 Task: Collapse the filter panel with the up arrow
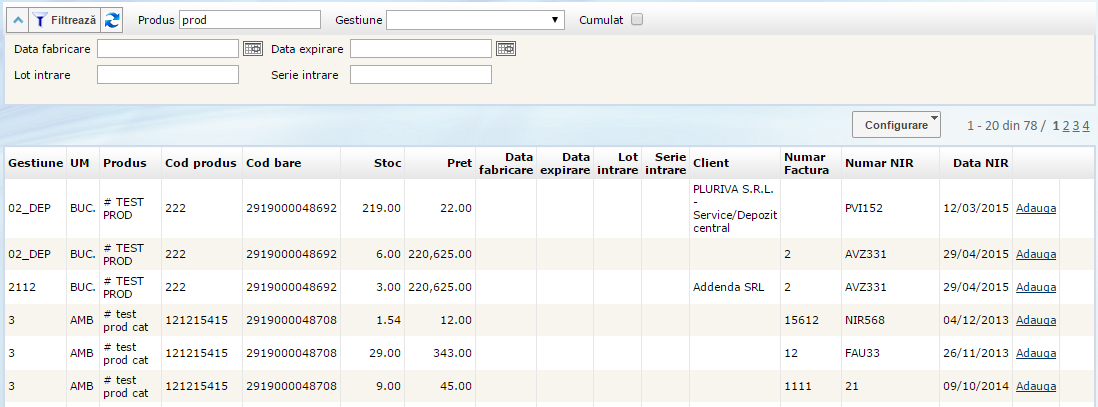point(18,19)
